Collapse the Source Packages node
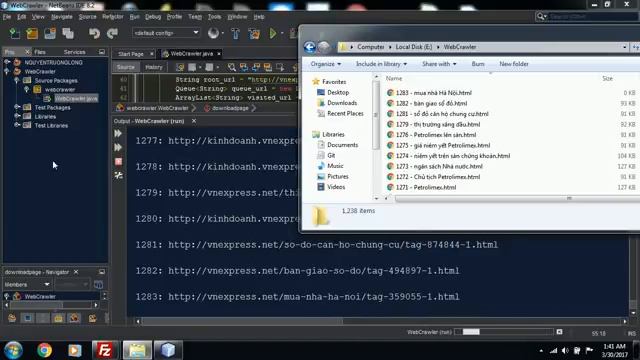This screenshot has height=360, width=640. coord(17,80)
